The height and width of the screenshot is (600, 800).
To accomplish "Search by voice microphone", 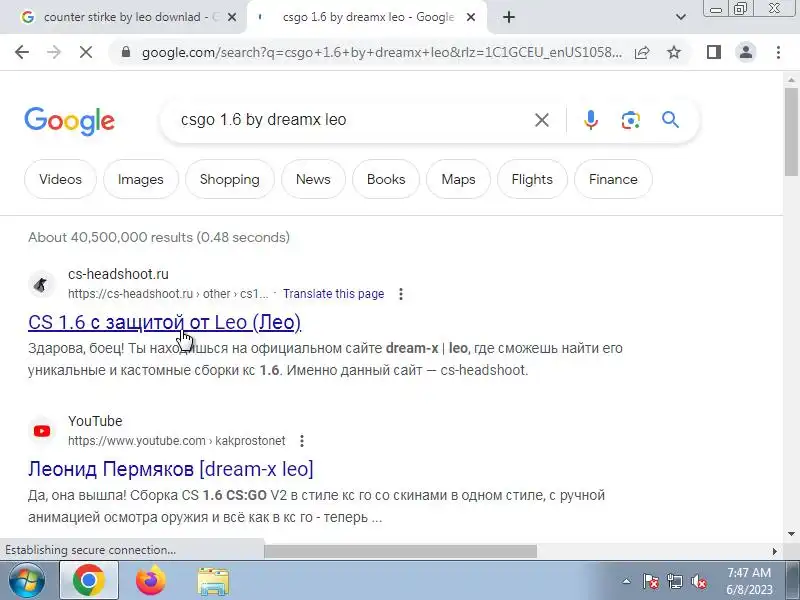I will [x=591, y=120].
